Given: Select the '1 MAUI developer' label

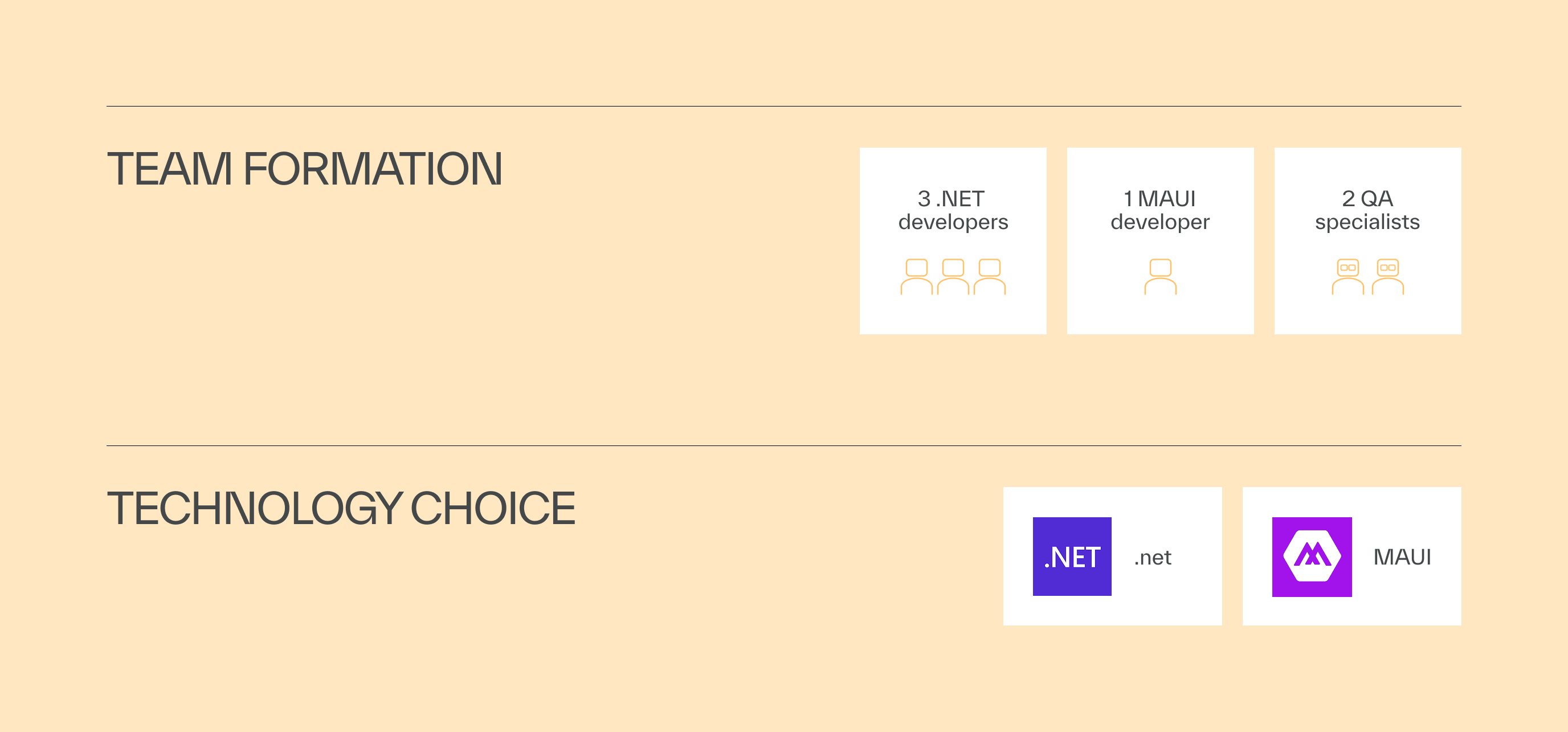Looking at the screenshot, I should (x=1160, y=210).
